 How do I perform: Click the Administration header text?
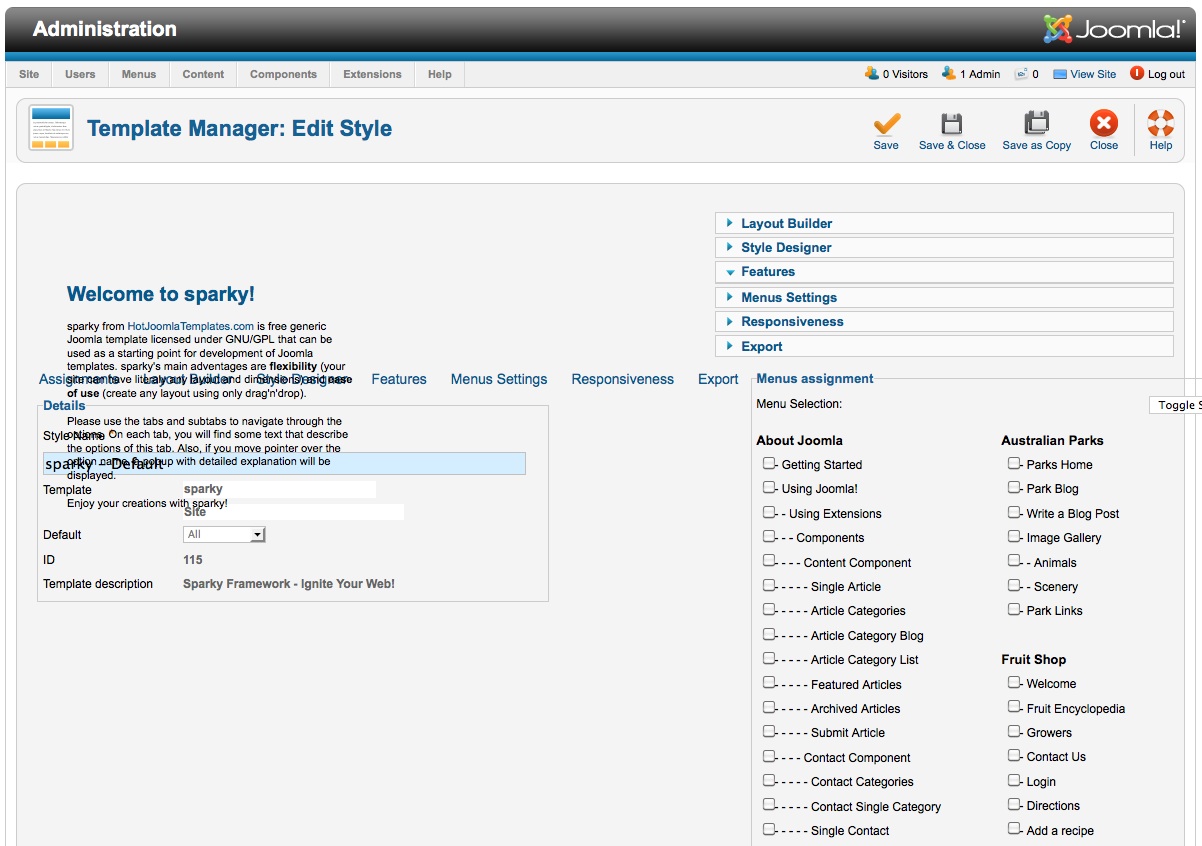(105, 29)
